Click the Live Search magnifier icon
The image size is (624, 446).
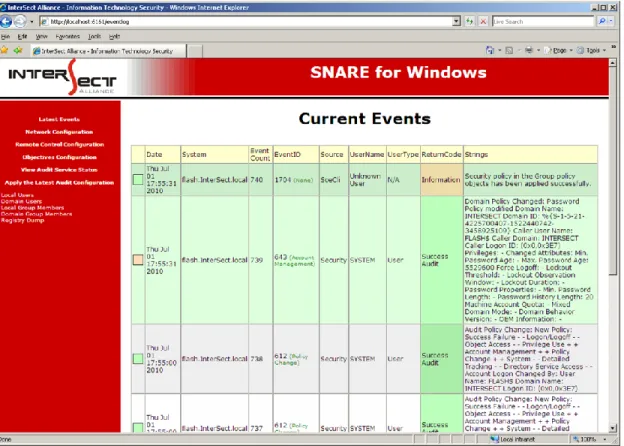[602, 21]
